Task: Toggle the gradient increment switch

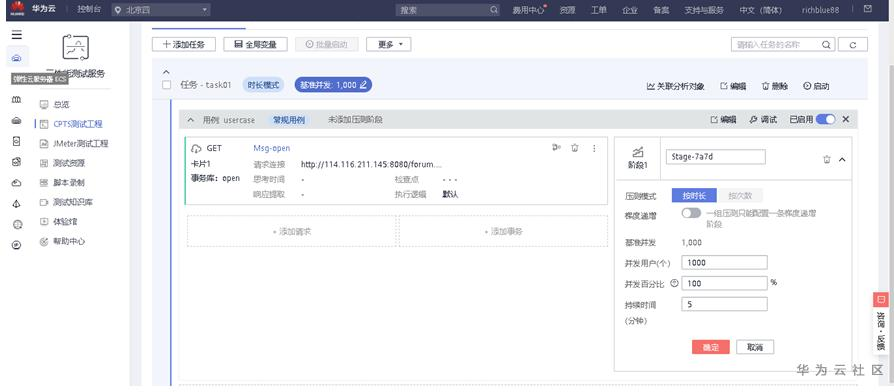Action: pos(691,213)
